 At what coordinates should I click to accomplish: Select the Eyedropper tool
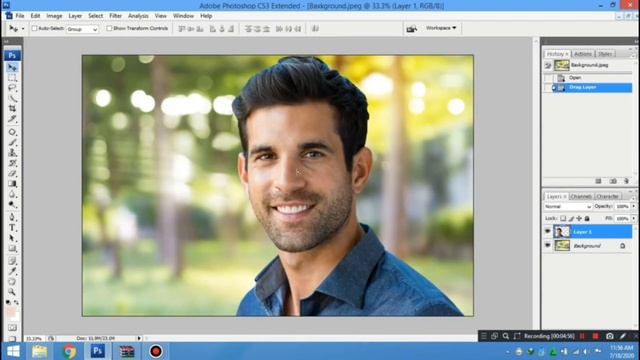coord(12,271)
